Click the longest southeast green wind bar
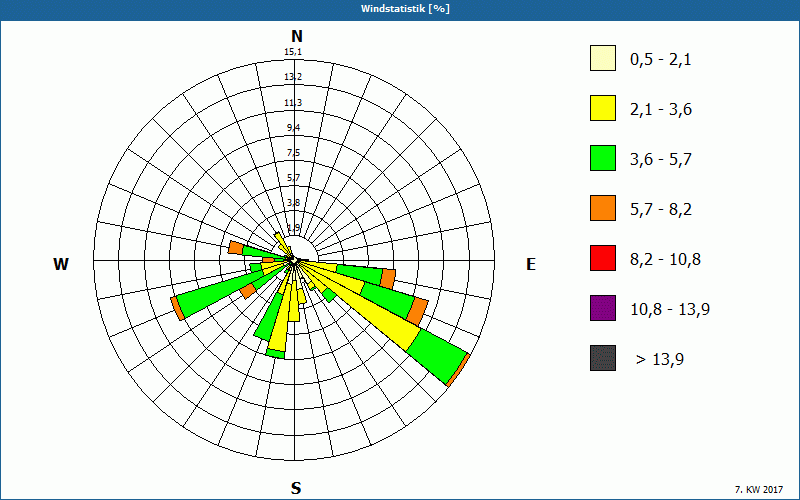 (438, 357)
